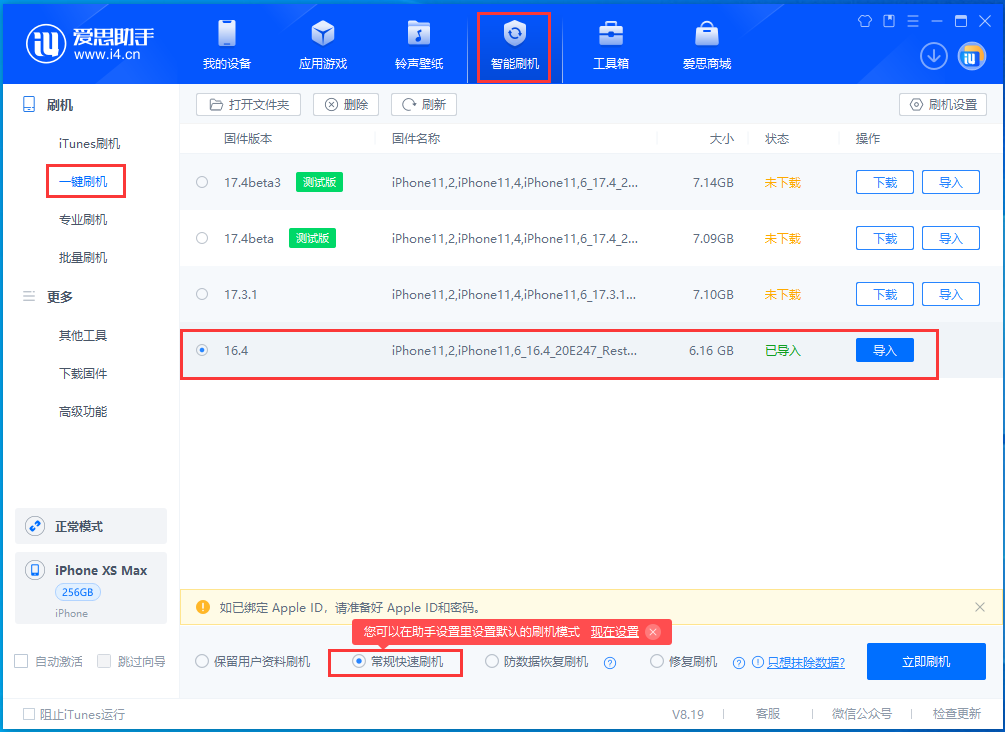Open the 工具箱 toolbox
This screenshot has height=732, width=1005.
610,45
